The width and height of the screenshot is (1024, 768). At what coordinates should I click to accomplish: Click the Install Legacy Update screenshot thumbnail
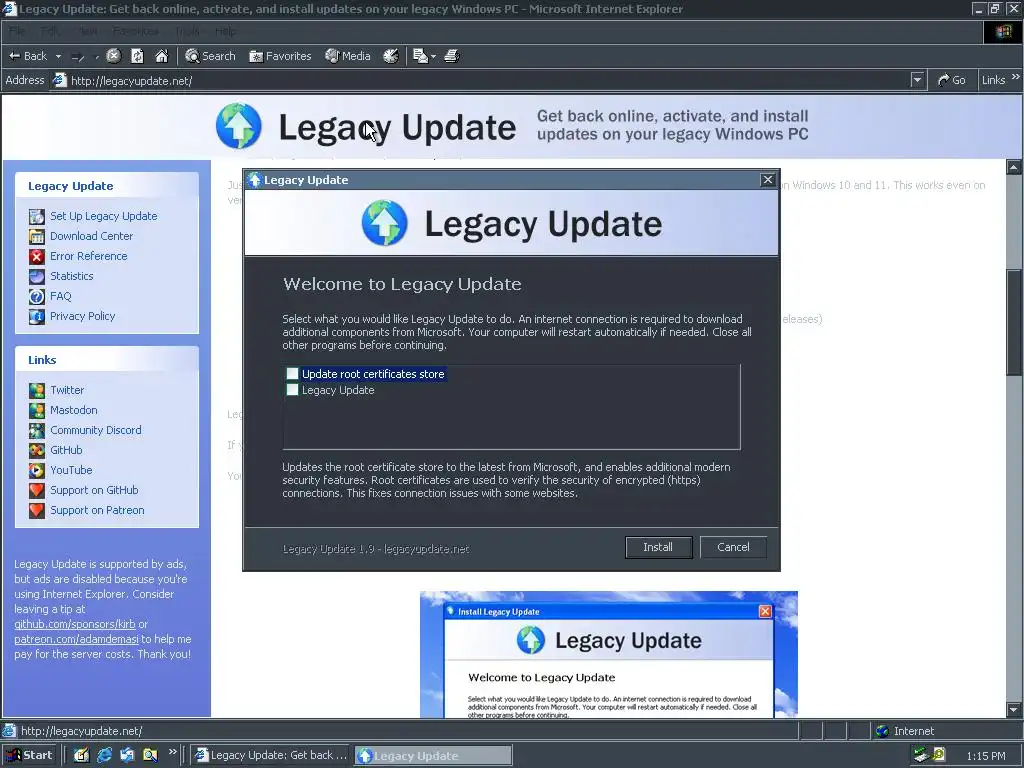609,654
